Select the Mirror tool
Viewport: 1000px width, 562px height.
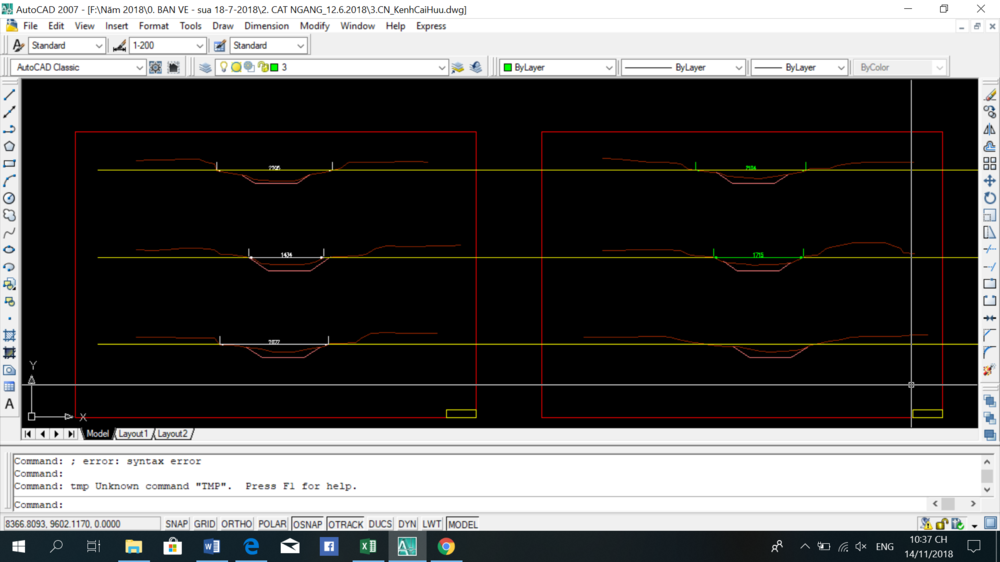pos(990,129)
